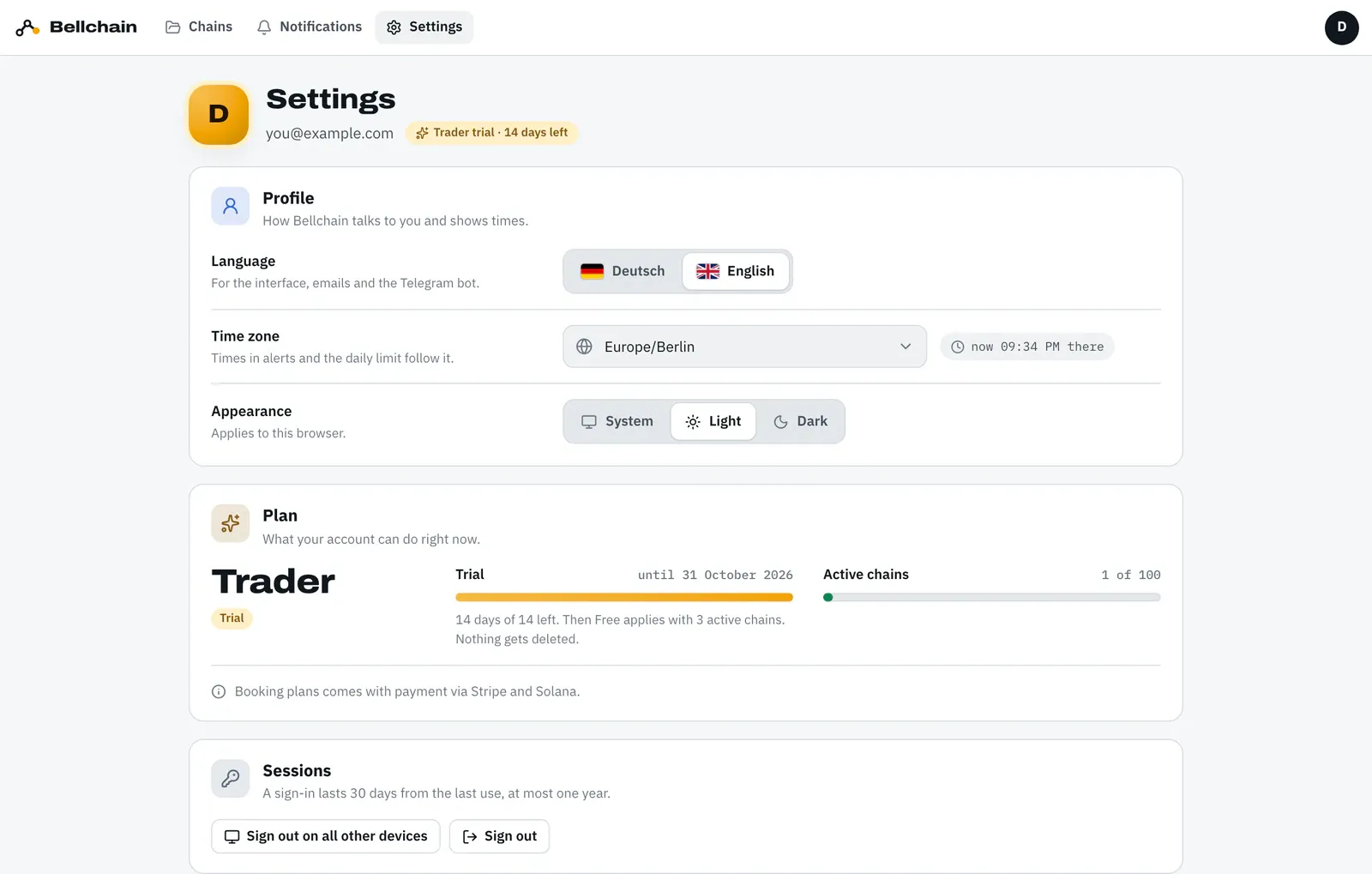Click the UK flag icon
The image size is (1372, 874).
(x=707, y=271)
